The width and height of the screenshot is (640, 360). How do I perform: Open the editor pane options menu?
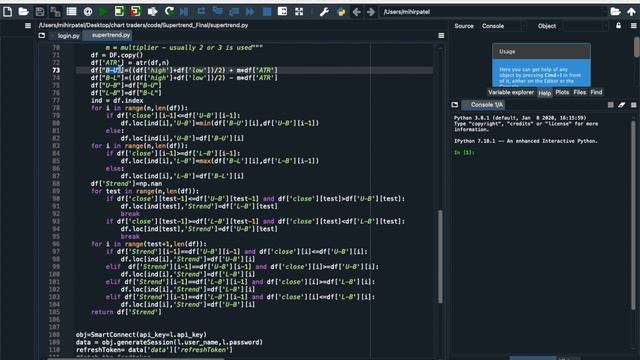441,36
